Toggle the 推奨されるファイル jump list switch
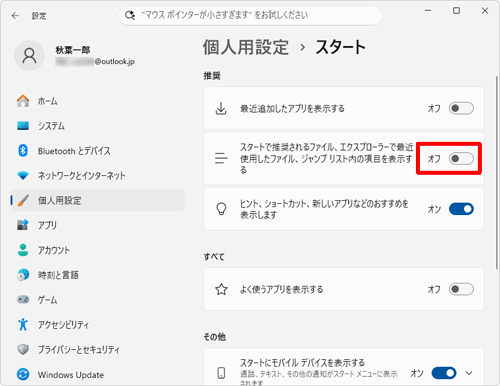This screenshot has height=386, width=500. (x=461, y=158)
